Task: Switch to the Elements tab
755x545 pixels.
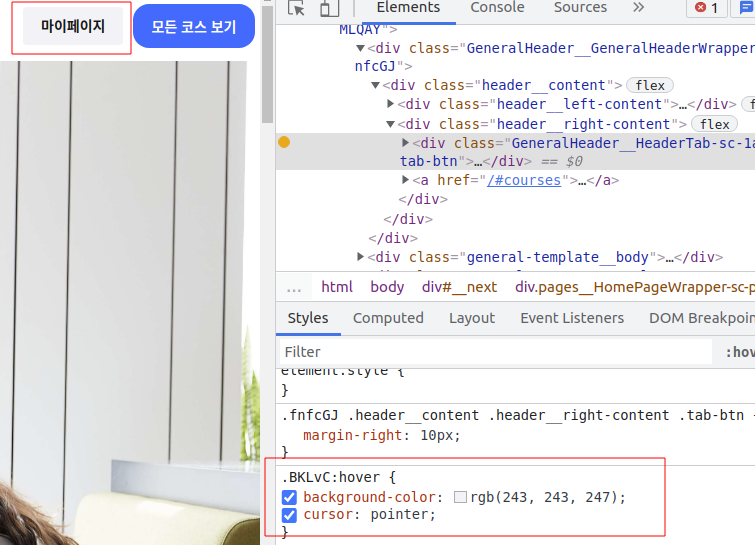Action: (x=408, y=7)
